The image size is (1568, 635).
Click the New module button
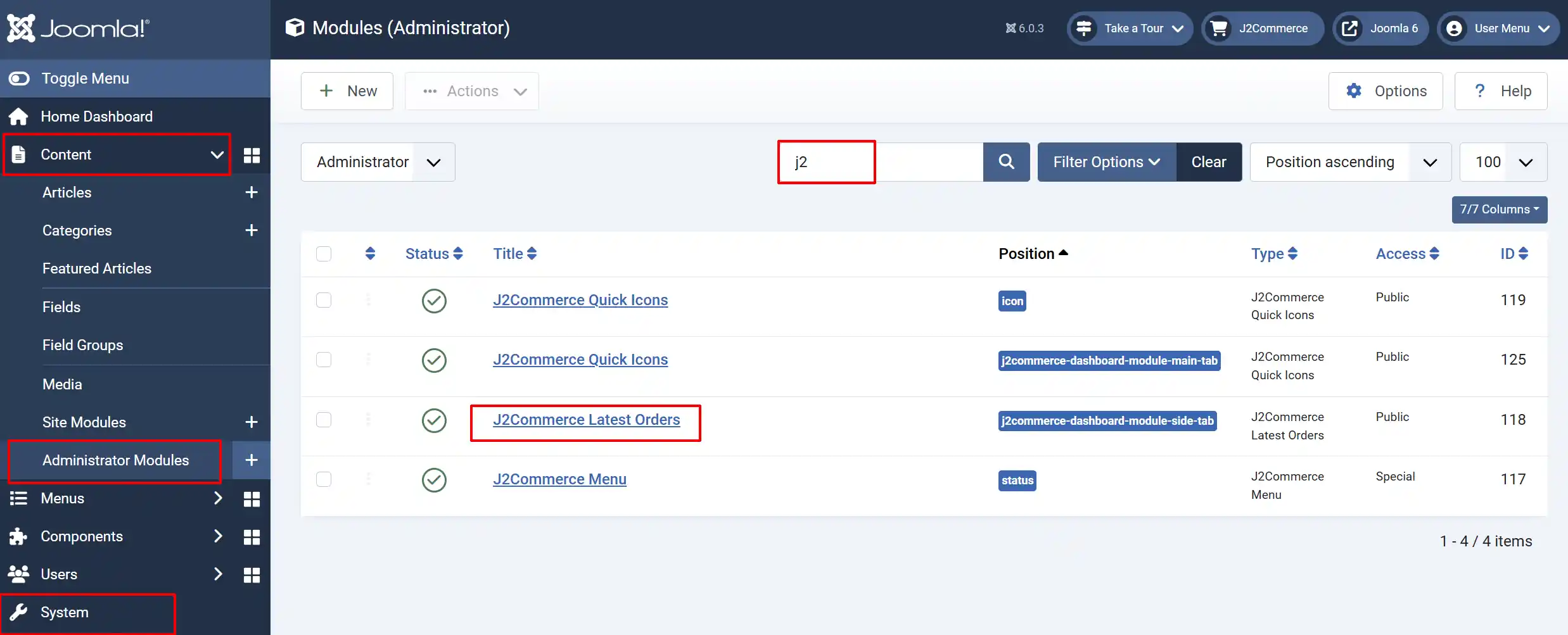tap(347, 91)
